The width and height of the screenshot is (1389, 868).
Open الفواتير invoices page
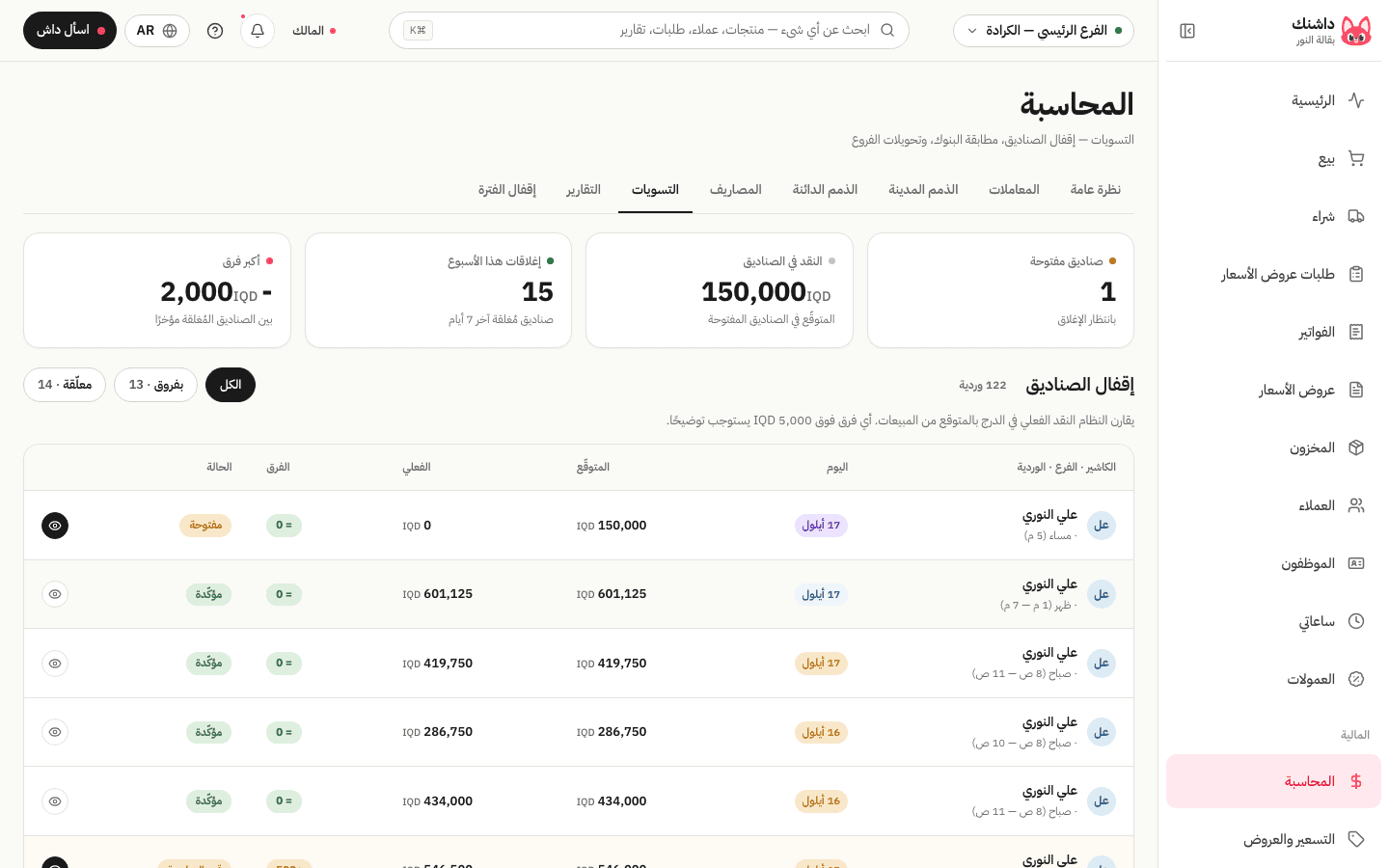tap(1273, 332)
